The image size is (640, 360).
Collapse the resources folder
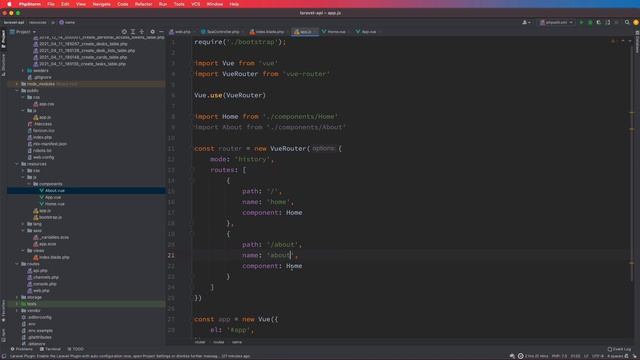(x=17, y=164)
